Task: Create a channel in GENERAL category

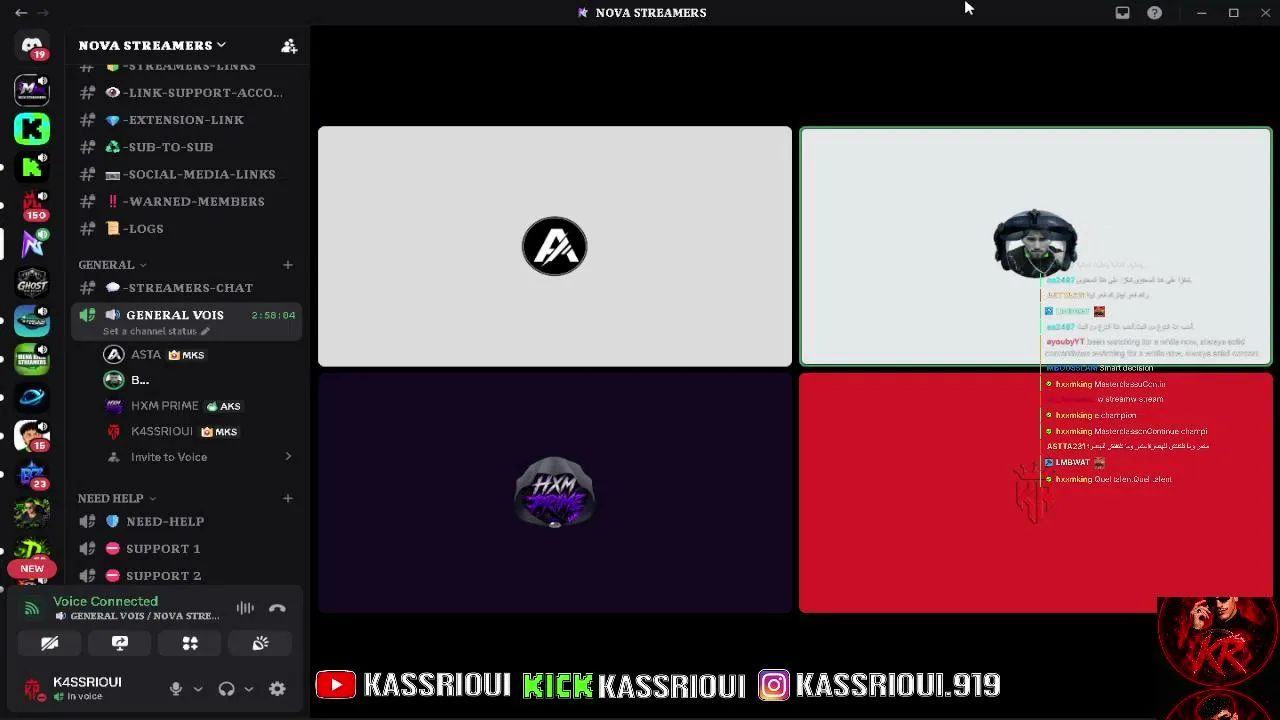Action: click(x=288, y=265)
